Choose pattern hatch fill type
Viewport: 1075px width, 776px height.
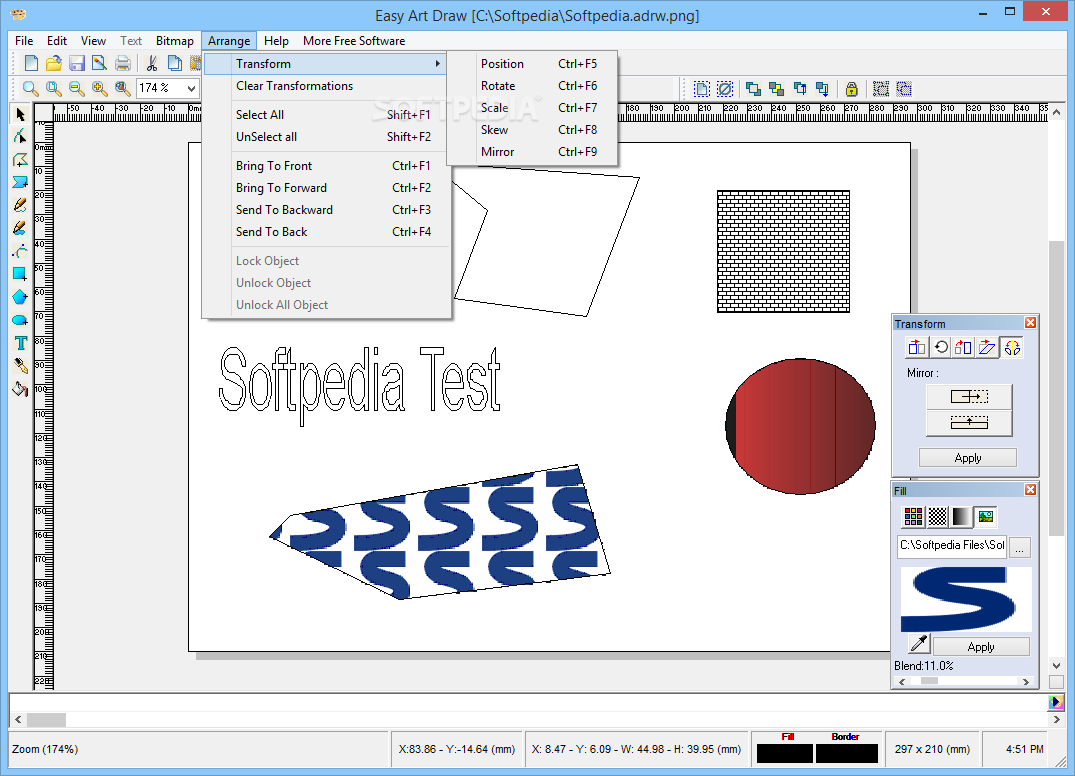(x=937, y=517)
